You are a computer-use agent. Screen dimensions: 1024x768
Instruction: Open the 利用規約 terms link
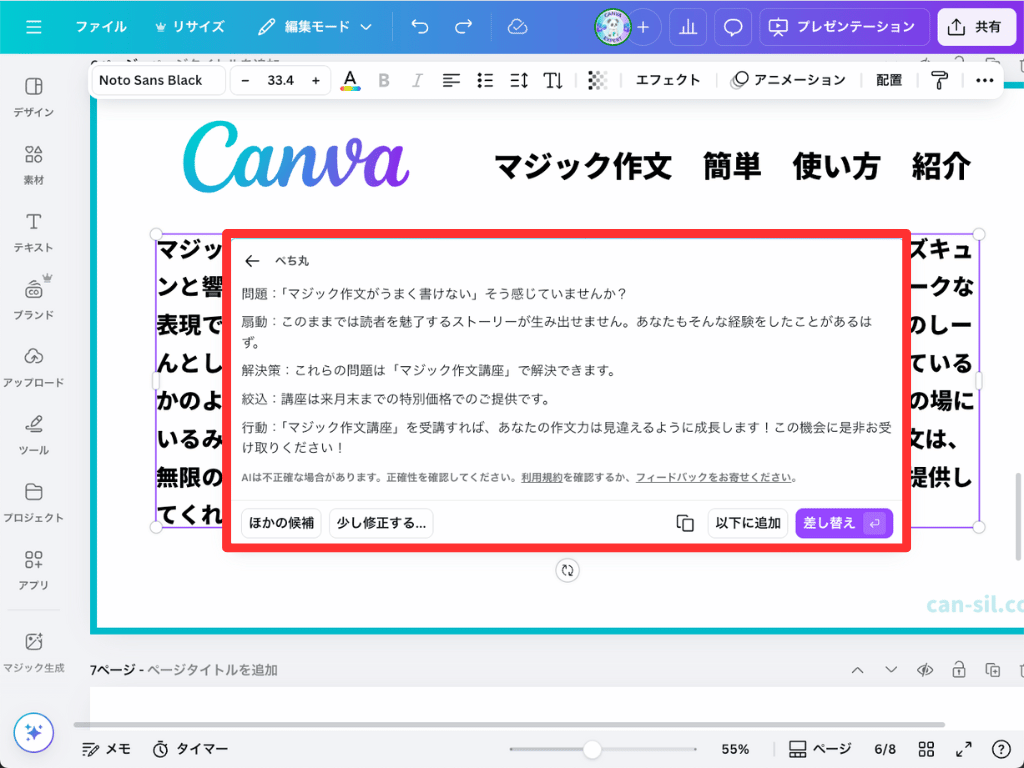click(541, 477)
